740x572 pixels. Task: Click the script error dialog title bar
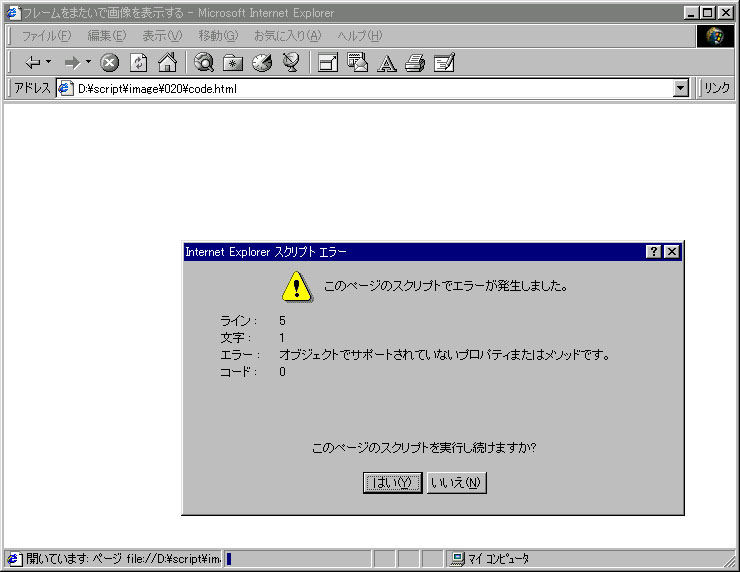pyautogui.click(x=432, y=252)
